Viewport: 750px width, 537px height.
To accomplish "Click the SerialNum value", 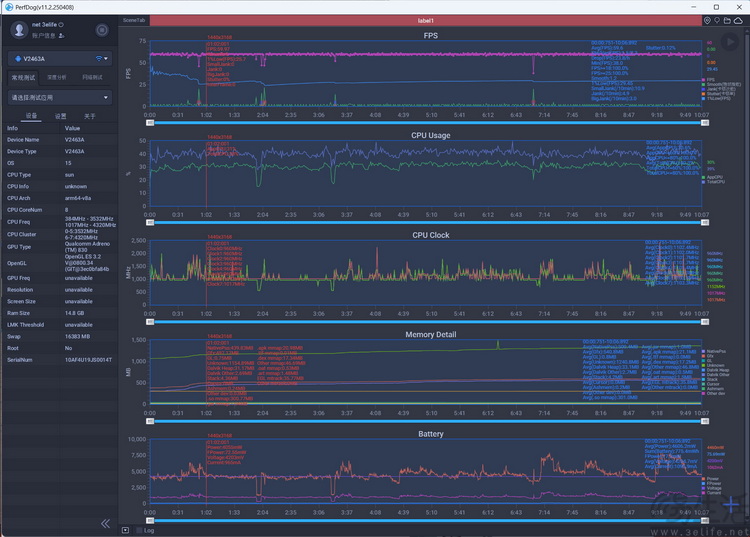I will tap(88, 360).
